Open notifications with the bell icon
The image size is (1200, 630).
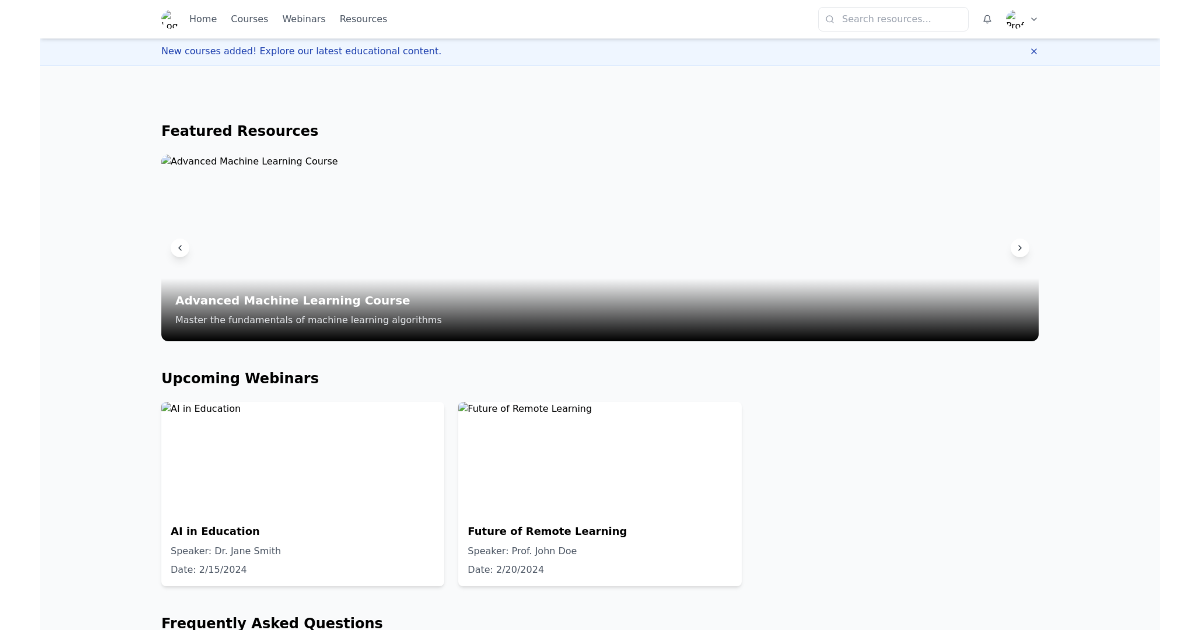tap(987, 19)
